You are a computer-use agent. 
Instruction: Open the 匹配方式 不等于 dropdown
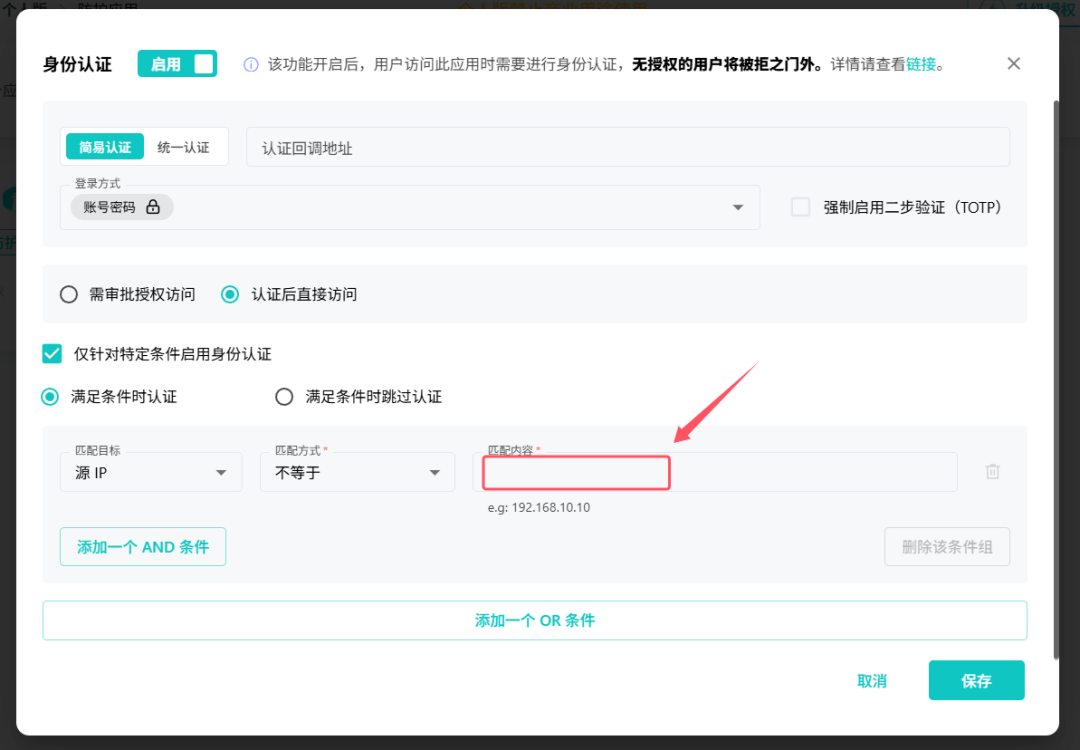tap(357, 472)
